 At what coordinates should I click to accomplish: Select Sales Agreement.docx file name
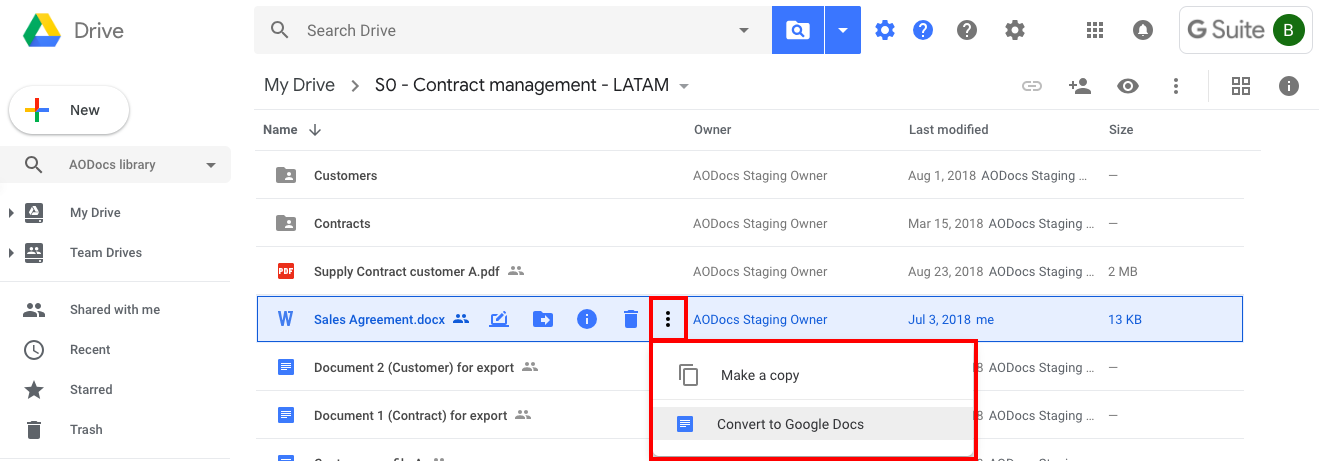pos(379,319)
